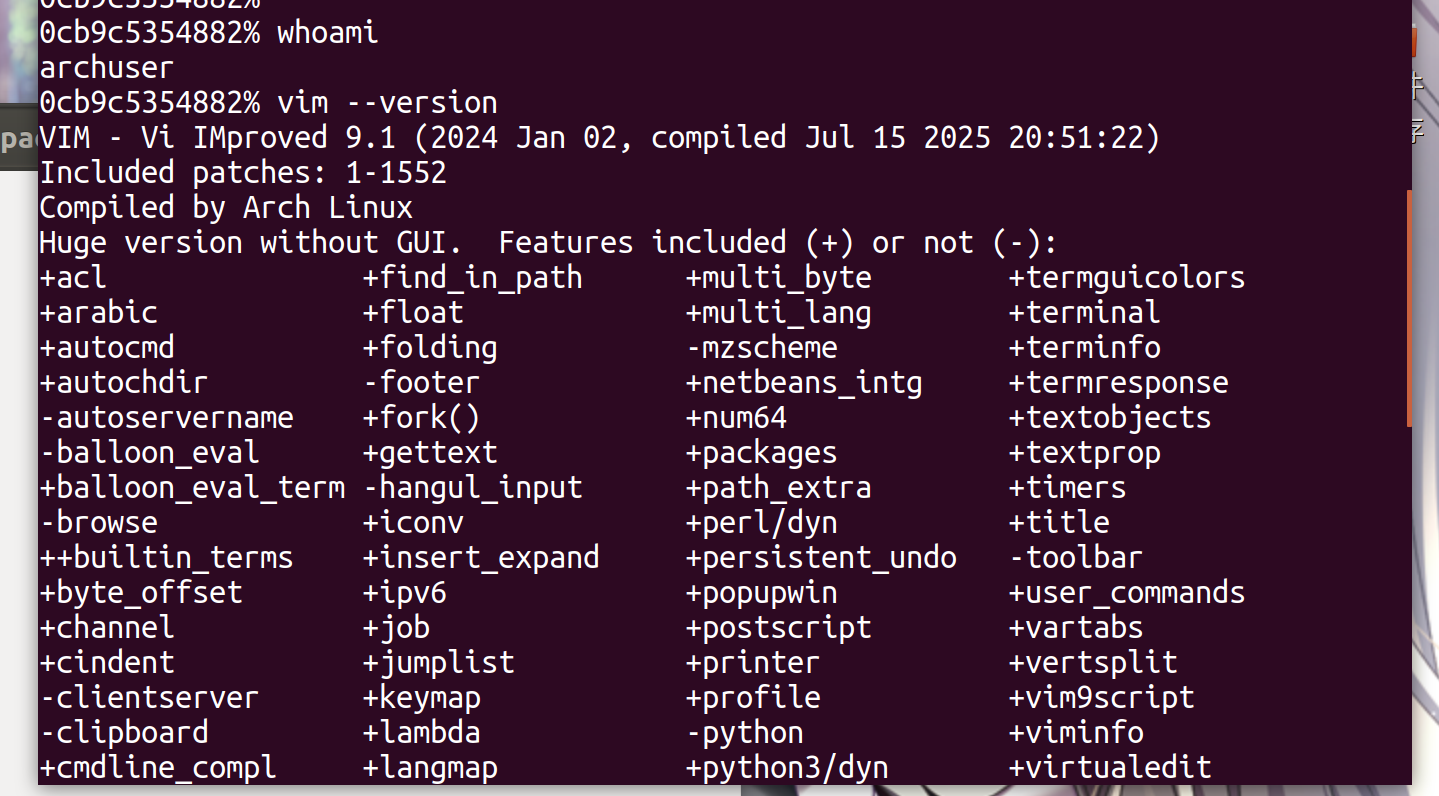
Task: Click the "+find_in_path" feature entry
Action: [472, 278]
